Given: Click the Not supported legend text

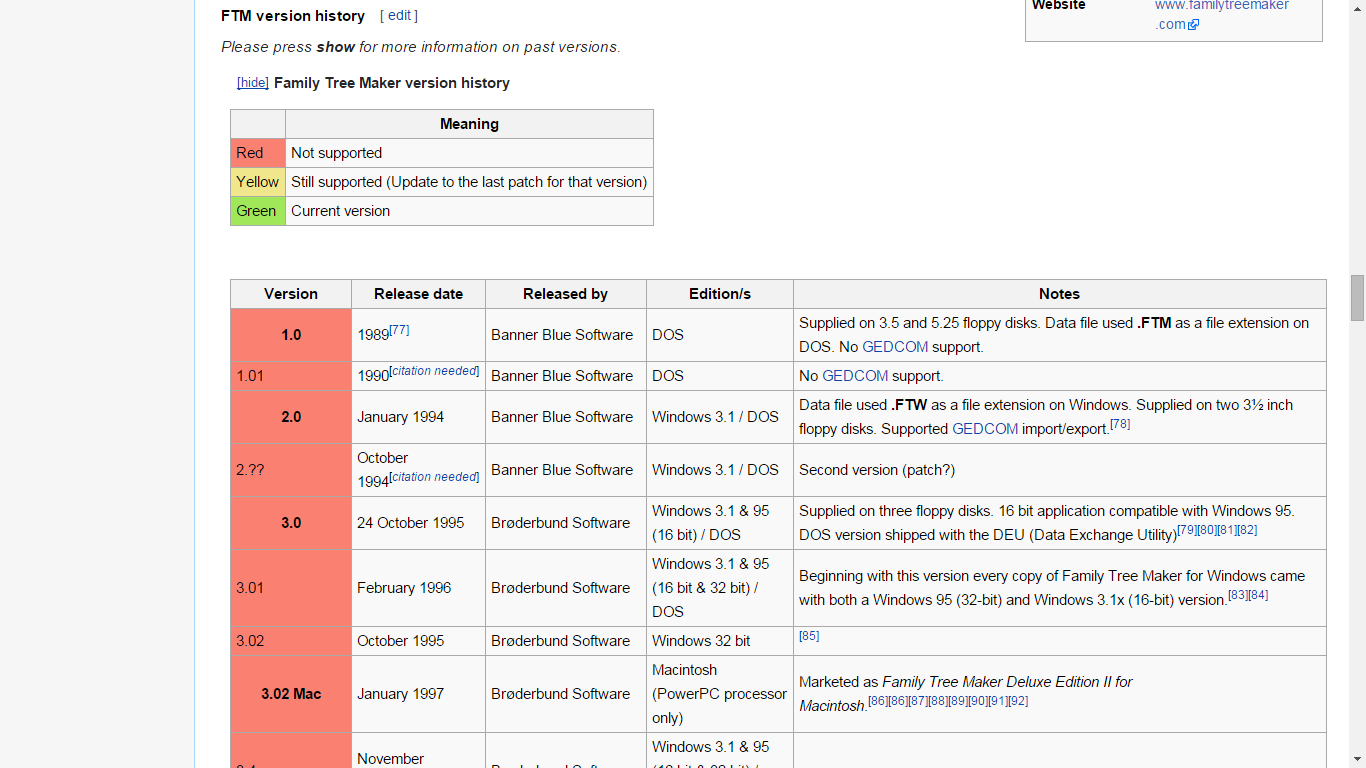Looking at the screenshot, I should coord(336,153).
